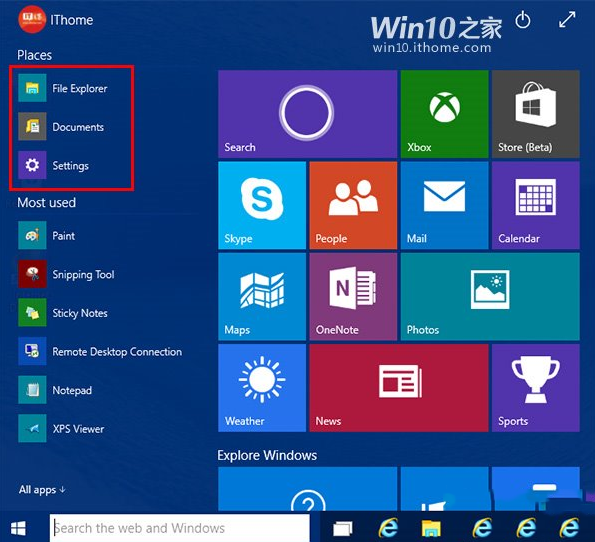Open File Explorer from Places list
This screenshot has width=595, height=542.
[63, 88]
